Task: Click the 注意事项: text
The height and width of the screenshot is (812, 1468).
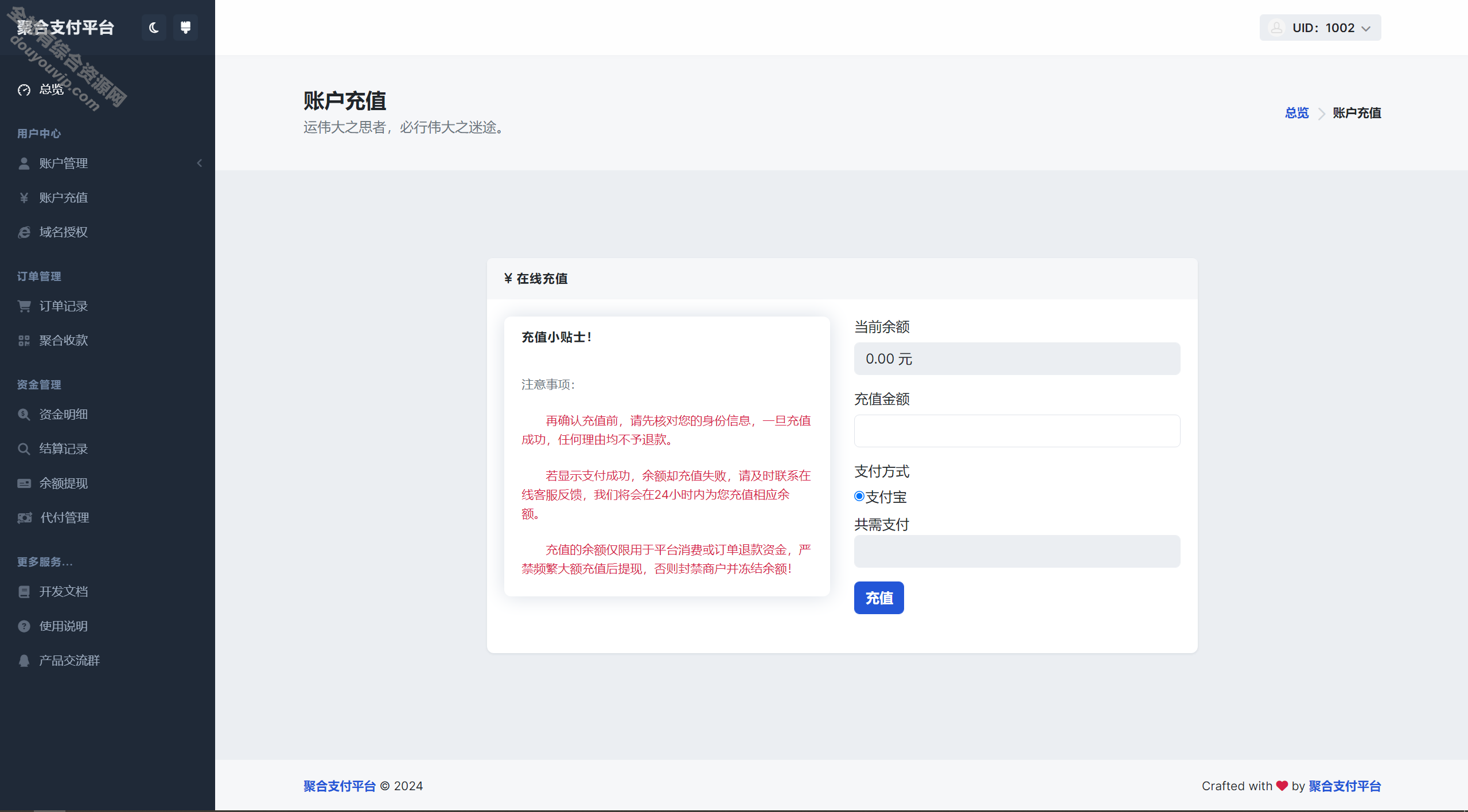Action: coord(548,384)
